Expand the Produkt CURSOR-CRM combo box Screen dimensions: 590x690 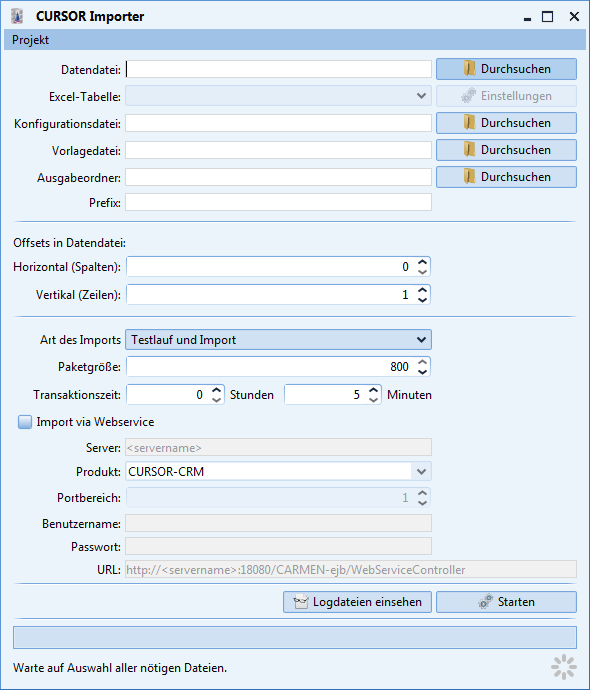(421, 472)
